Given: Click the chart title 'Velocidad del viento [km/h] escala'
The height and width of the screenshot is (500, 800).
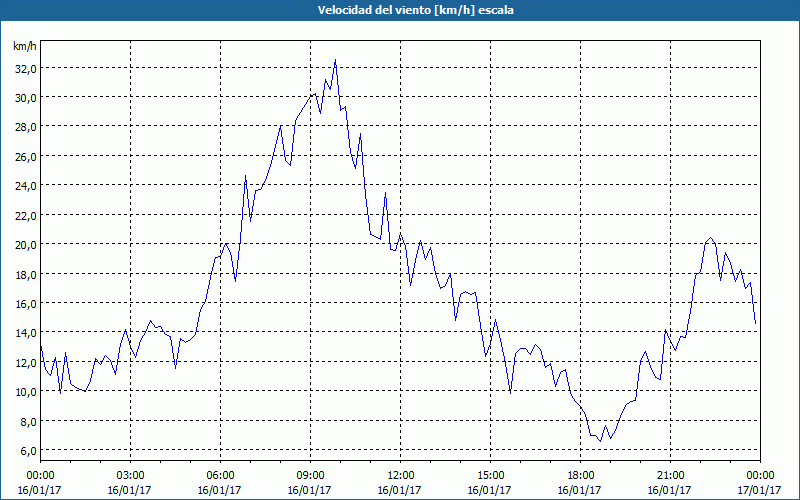Looking at the screenshot, I should click(415, 10).
